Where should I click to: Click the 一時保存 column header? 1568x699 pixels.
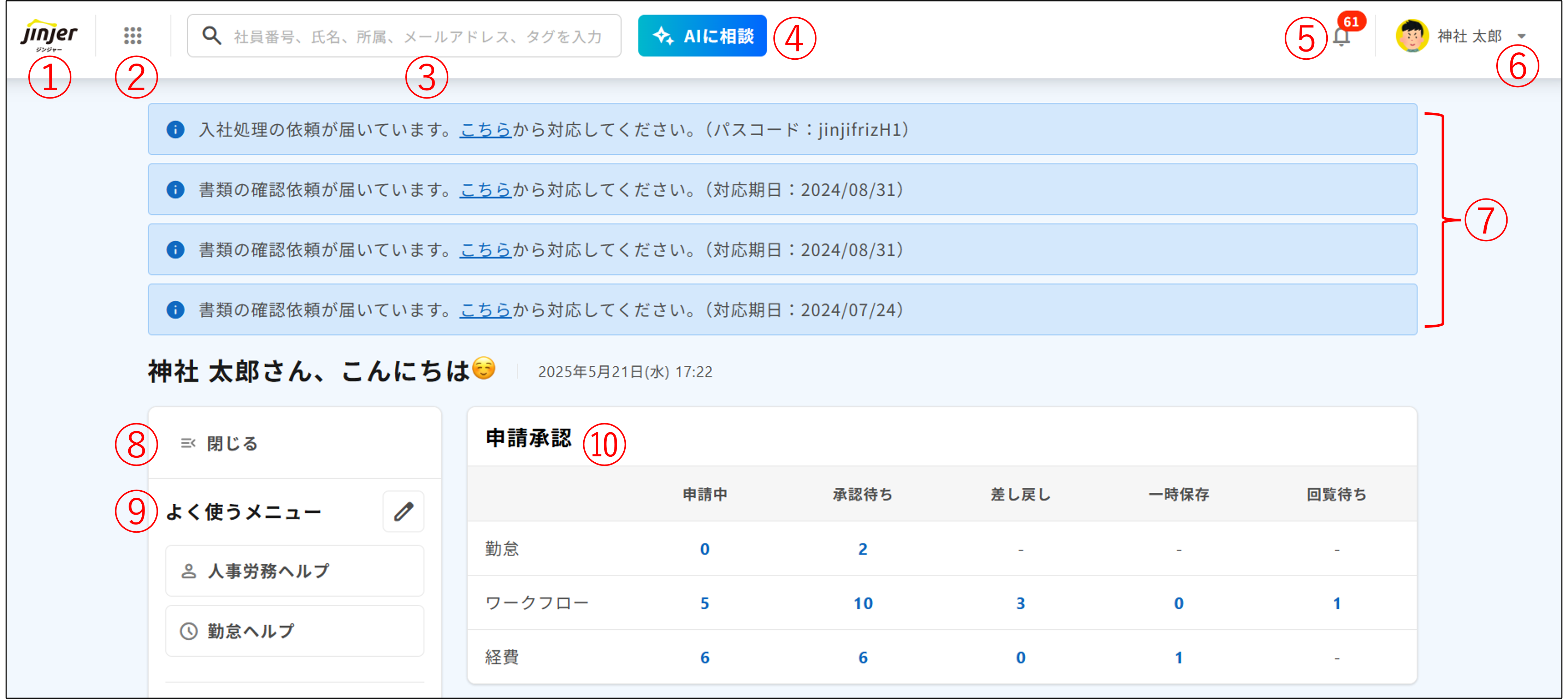click(1178, 494)
